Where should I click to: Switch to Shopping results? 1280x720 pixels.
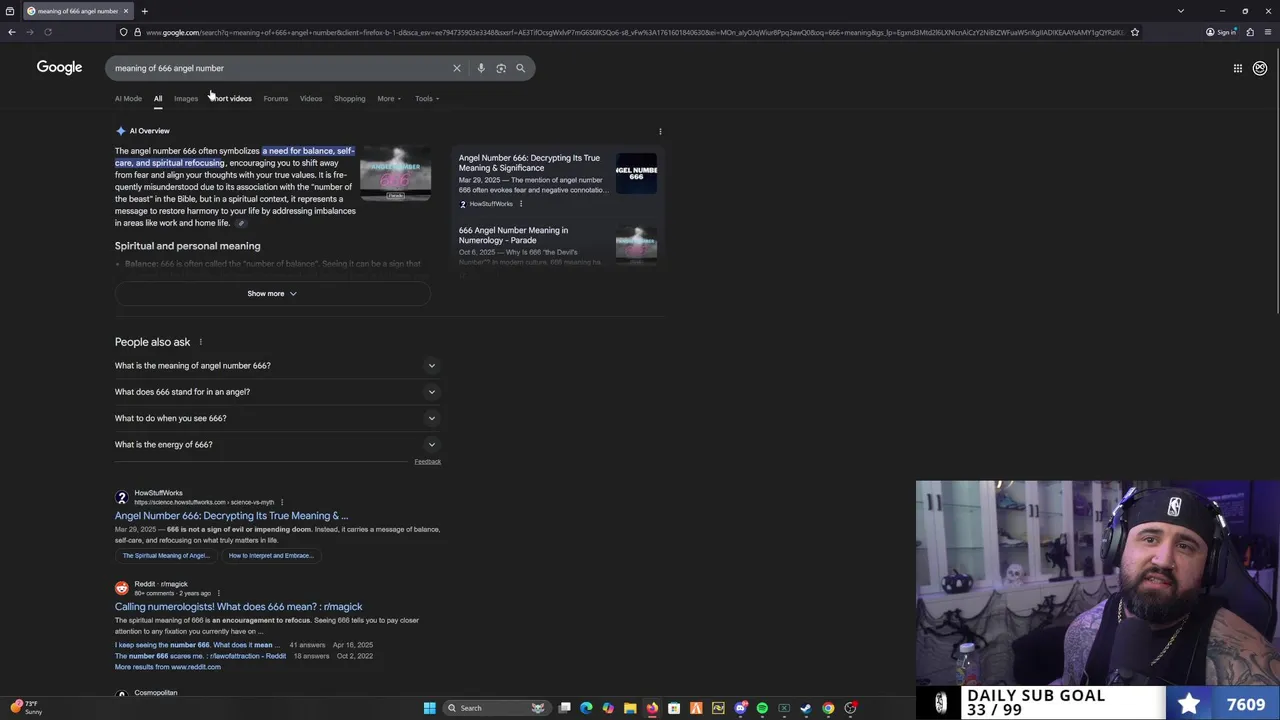click(350, 99)
